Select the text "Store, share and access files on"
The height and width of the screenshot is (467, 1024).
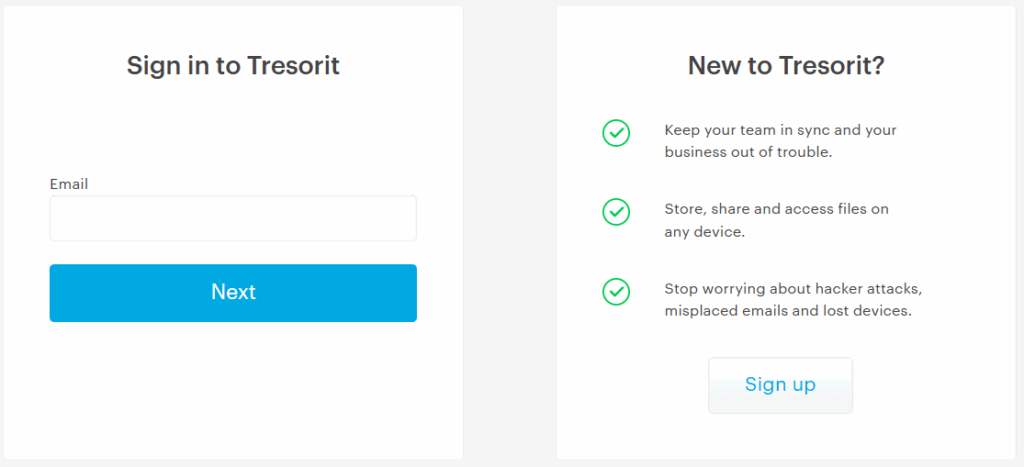point(776,209)
